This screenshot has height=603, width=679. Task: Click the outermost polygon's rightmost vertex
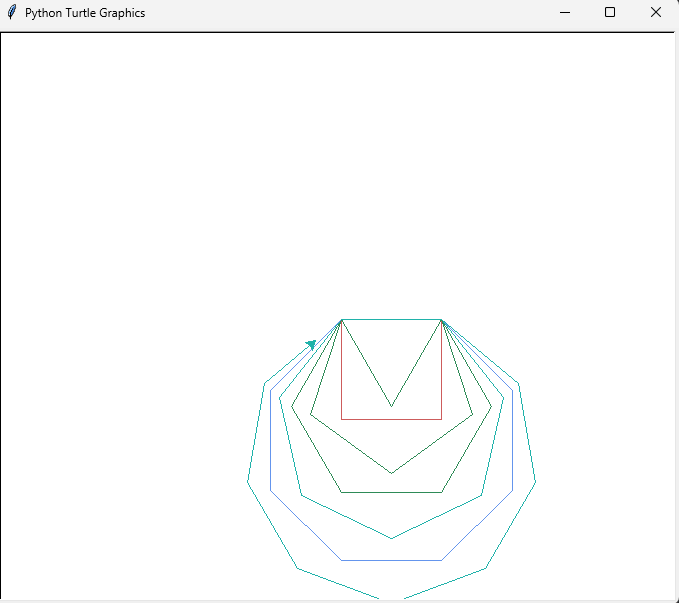[x=536, y=481]
